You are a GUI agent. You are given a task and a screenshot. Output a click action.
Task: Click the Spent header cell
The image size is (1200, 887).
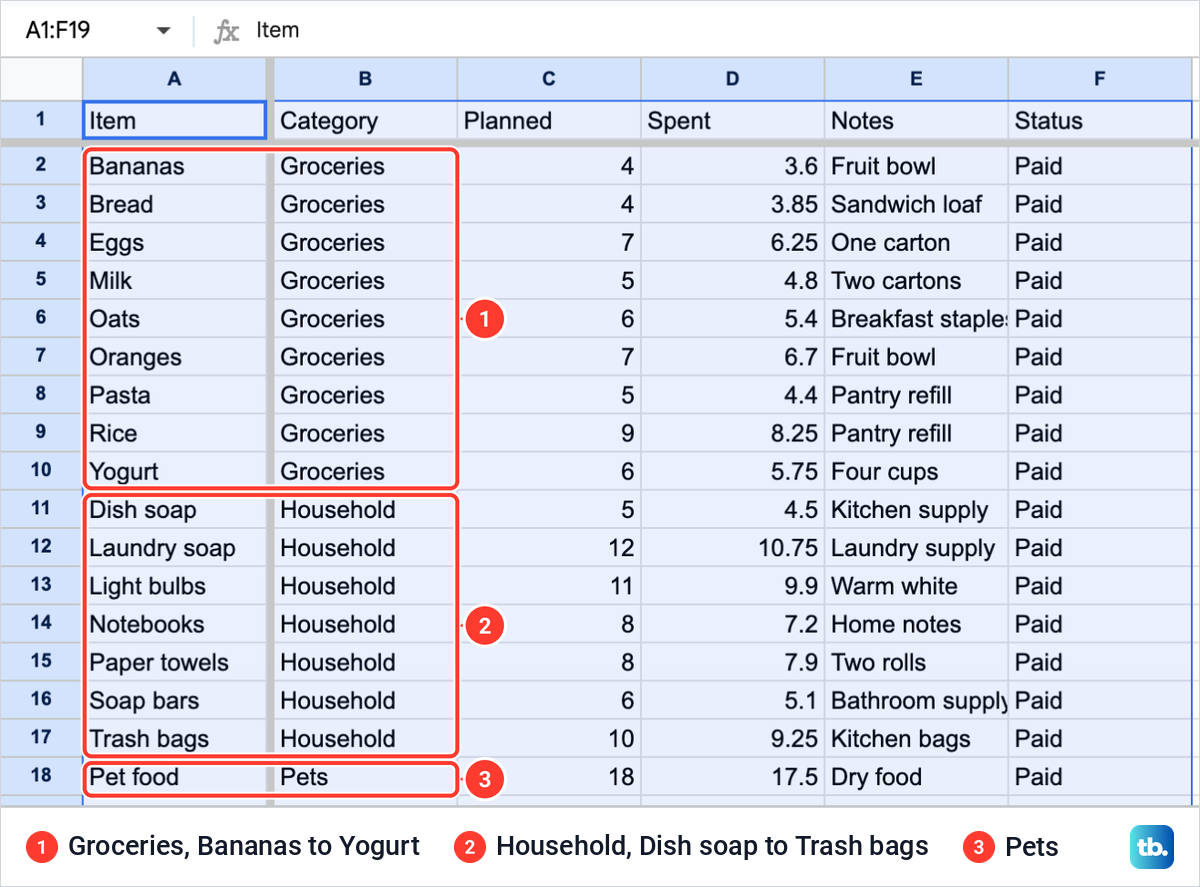(x=733, y=121)
